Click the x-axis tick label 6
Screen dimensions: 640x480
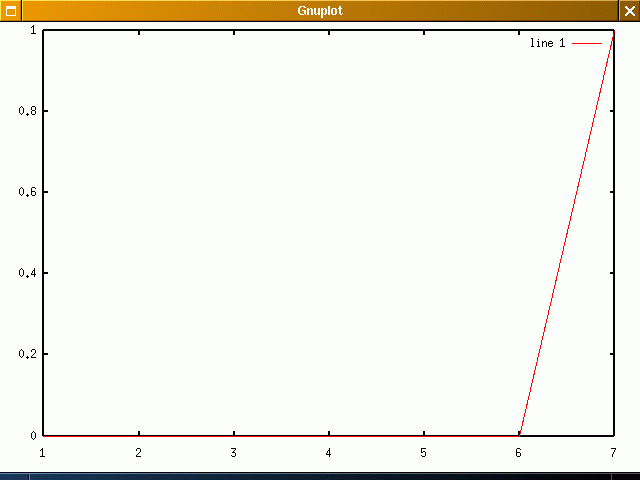pyautogui.click(x=518, y=453)
